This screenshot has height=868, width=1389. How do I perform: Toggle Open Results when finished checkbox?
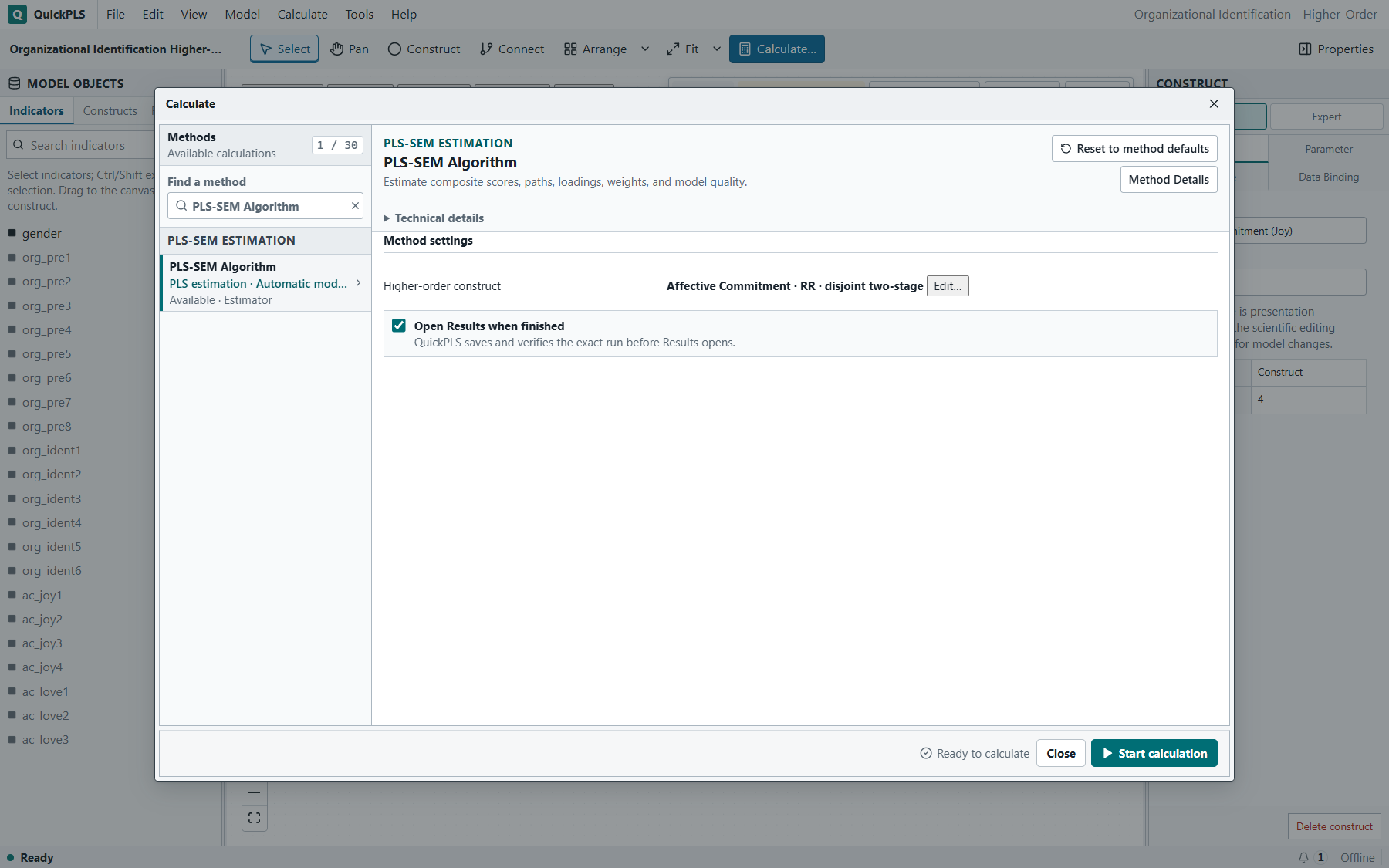[x=399, y=326]
